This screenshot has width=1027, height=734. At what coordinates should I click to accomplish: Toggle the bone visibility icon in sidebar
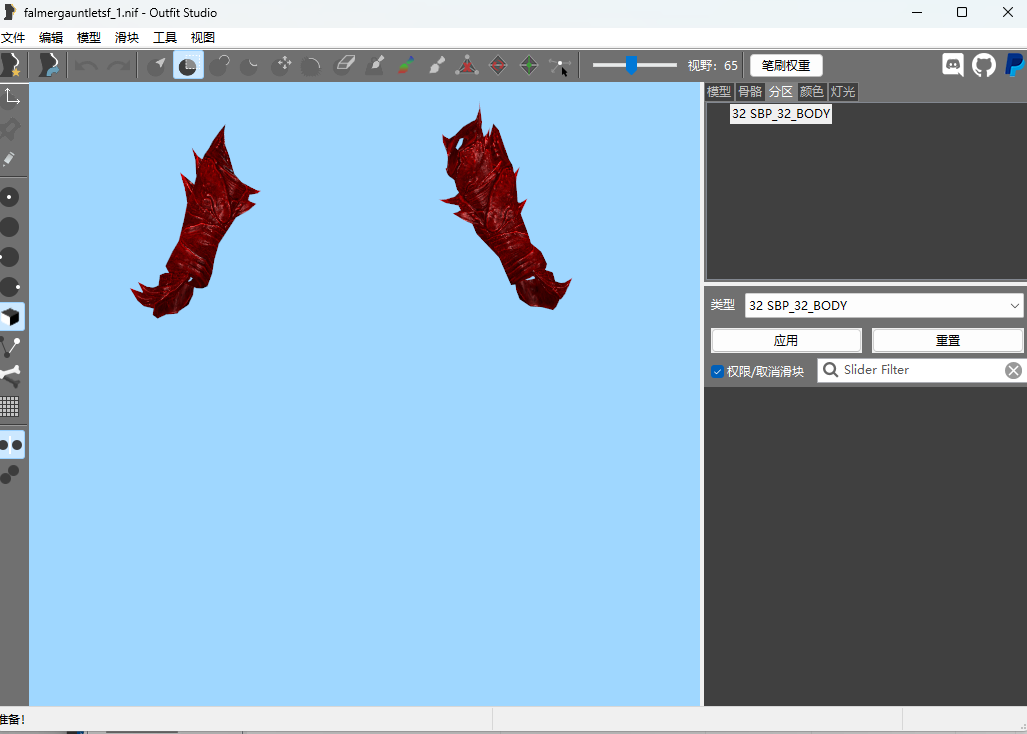tap(11, 375)
